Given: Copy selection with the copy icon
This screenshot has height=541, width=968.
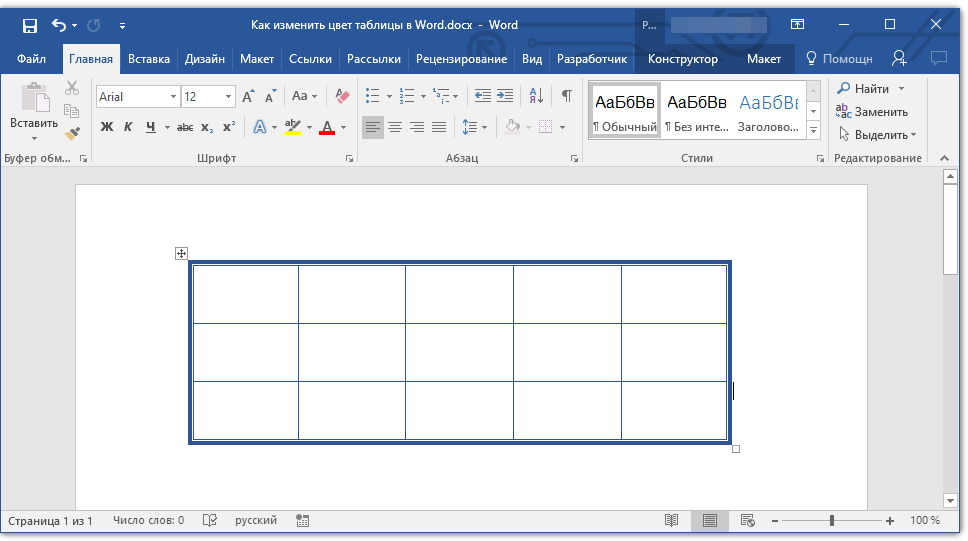Looking at the screenshot, I should [72, 111].
